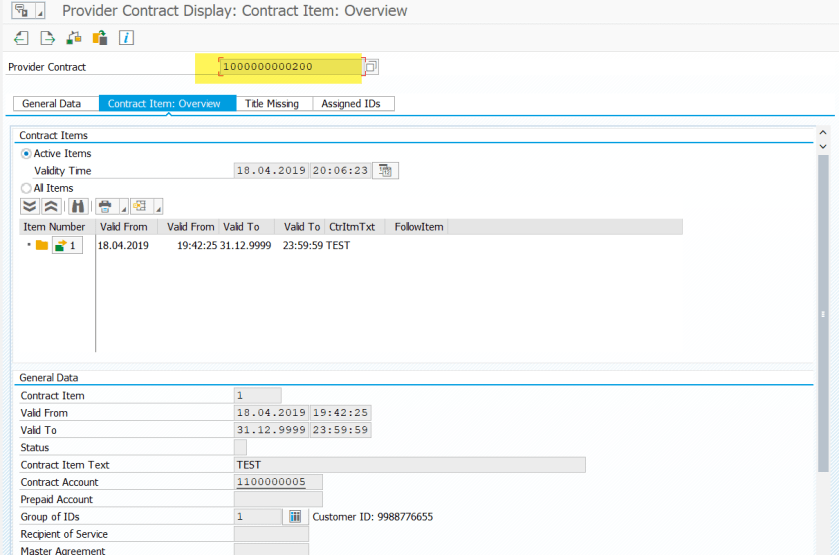Click the binoculars find icon

78,206
